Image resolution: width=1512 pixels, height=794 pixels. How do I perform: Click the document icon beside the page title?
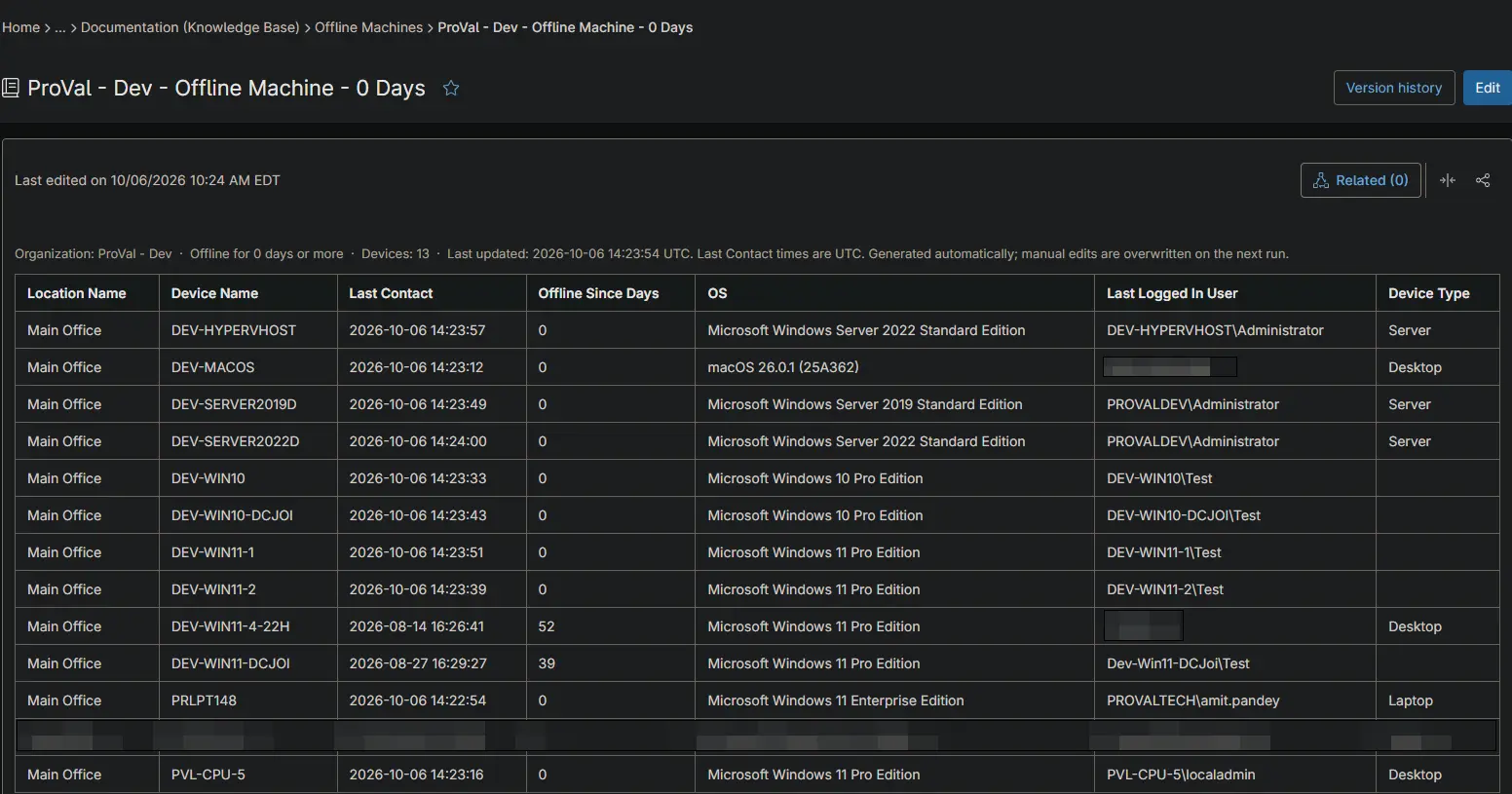(11, 88)
